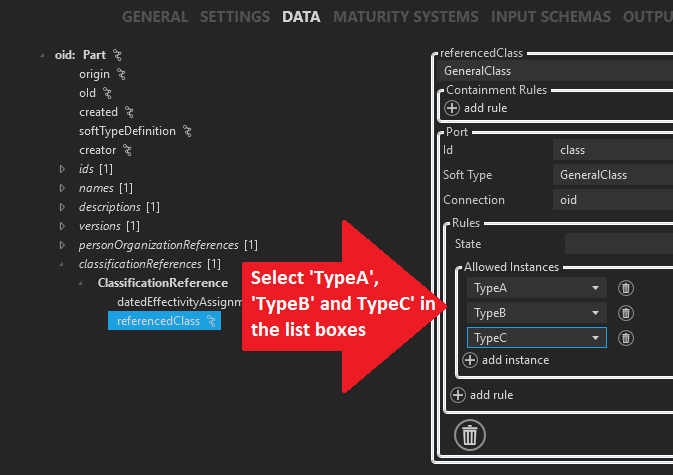This screenshot has height=475, width=673.
Task: Click plus icon for add rule under Rules
Action: coord(458,395)
